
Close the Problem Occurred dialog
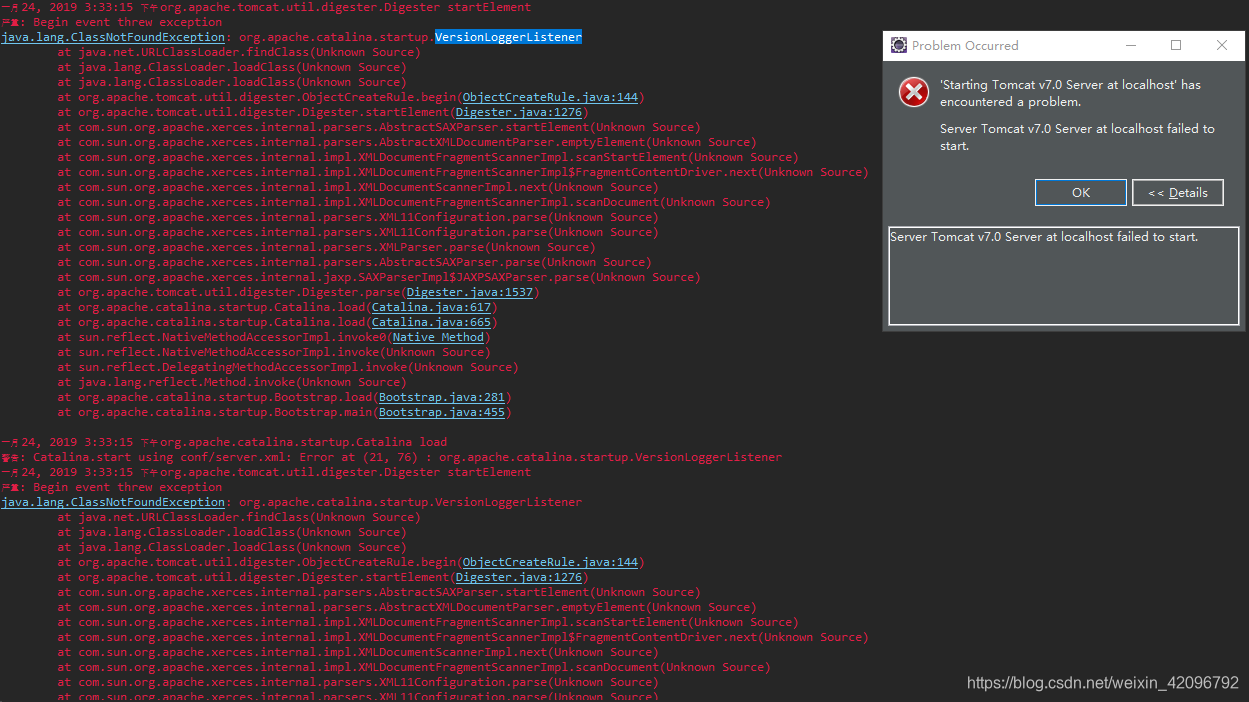(x=1221, y=45)
